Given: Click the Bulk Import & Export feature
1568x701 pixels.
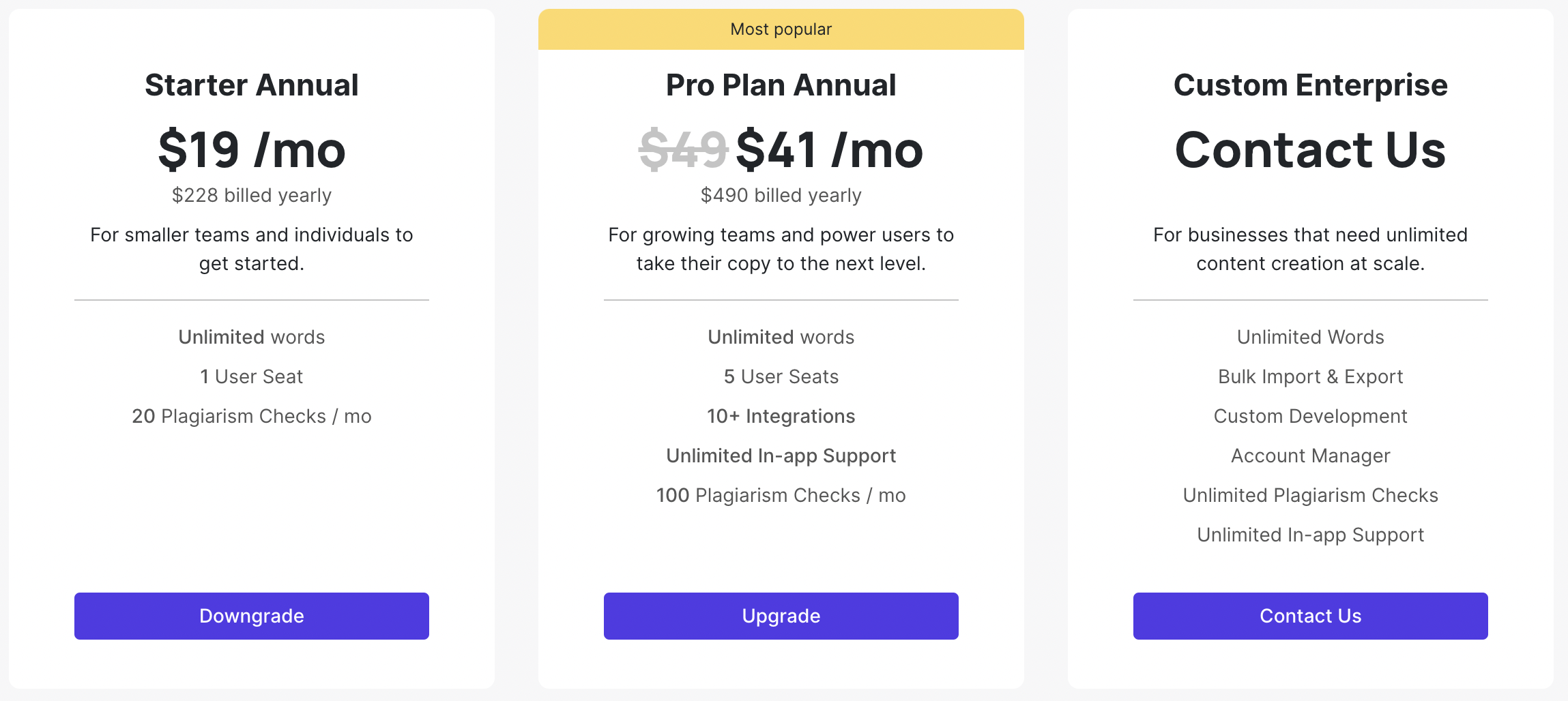Looking at the screenshot, I should tap(1311, 376).
